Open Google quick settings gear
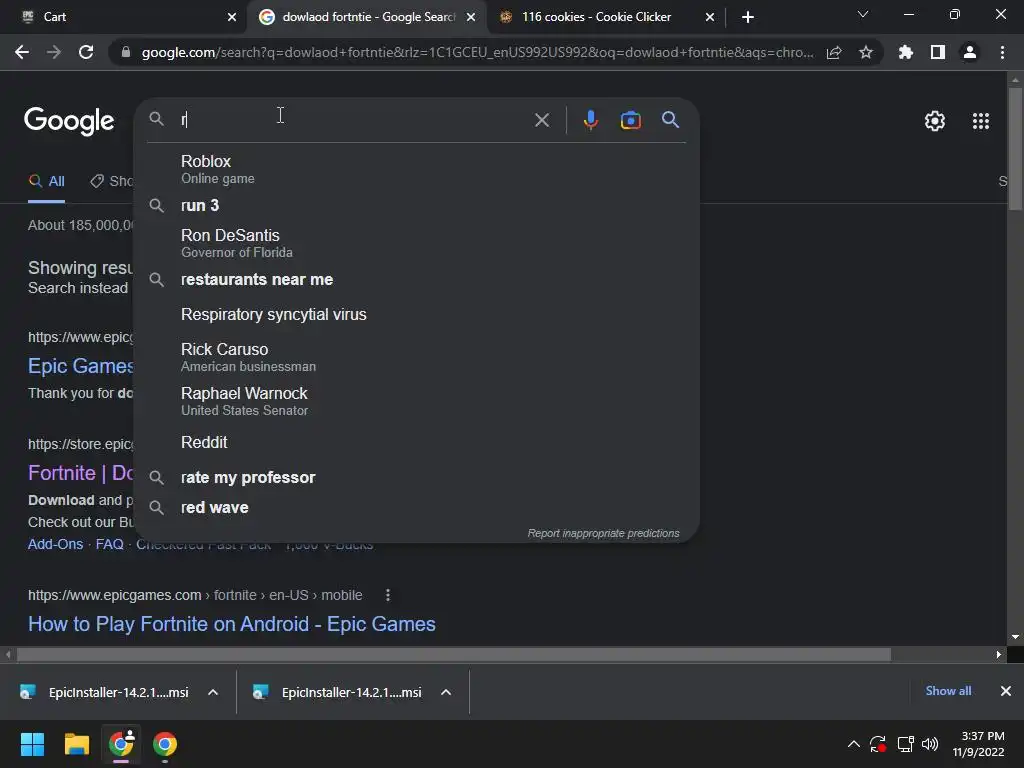 935,121
